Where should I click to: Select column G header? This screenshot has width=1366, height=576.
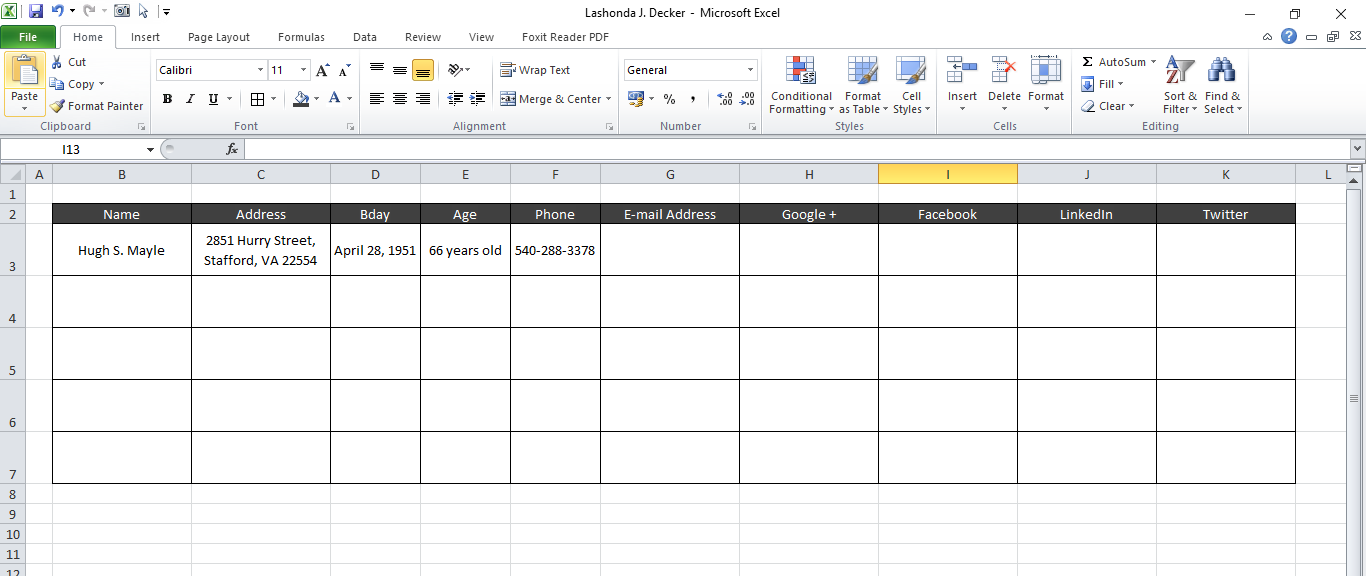pos(670,174)
